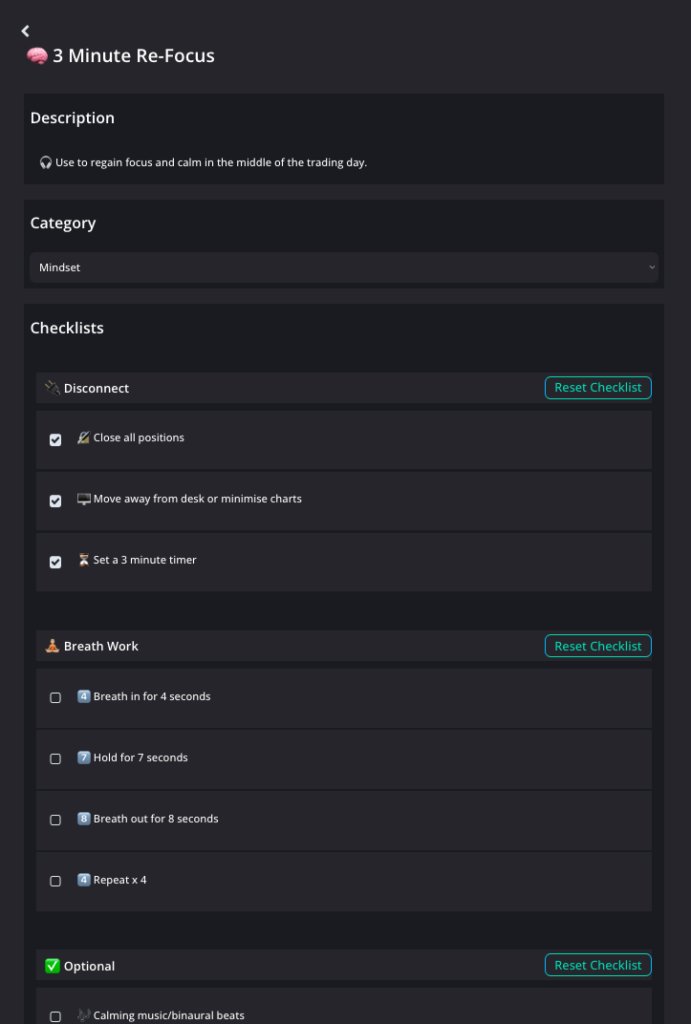Viewport: 691px width, 1024px height.
Task: Click the monitor icon on the desk item
Action: [x=84, y=499]
